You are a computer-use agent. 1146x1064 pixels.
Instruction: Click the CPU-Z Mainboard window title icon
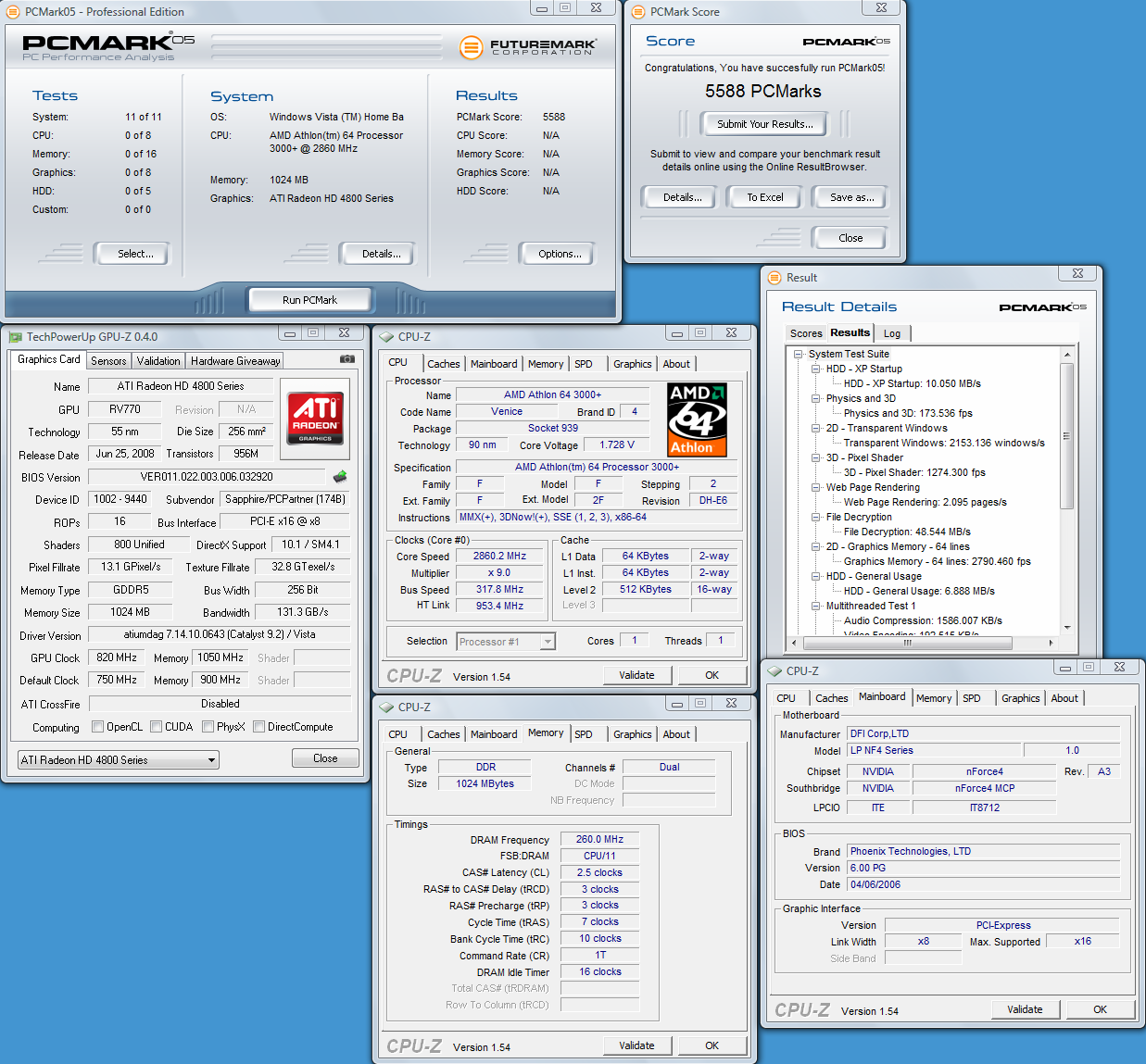pyautogui.click(x=774, y=671)
